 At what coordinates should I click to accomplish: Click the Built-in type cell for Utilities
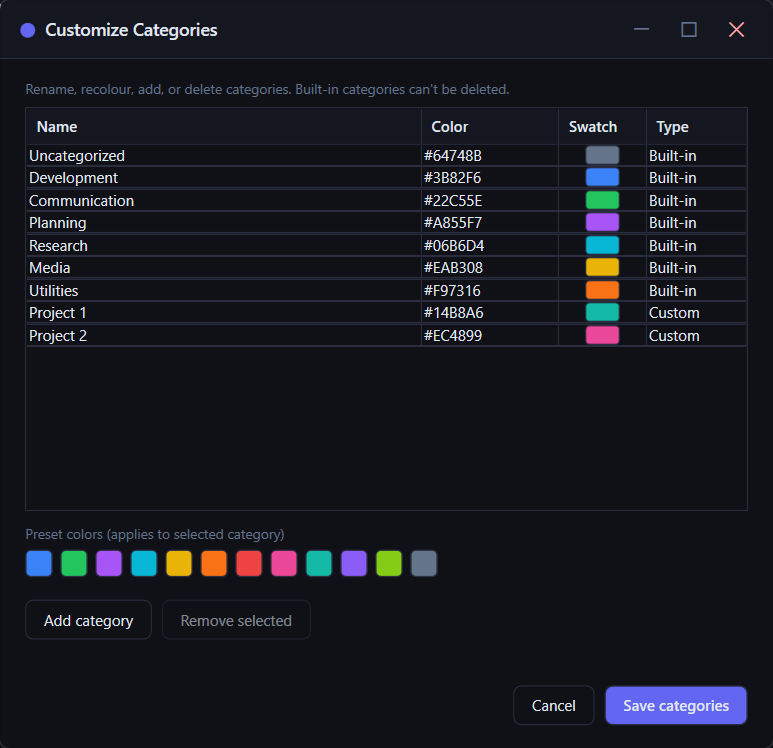(x=697, y=290)
